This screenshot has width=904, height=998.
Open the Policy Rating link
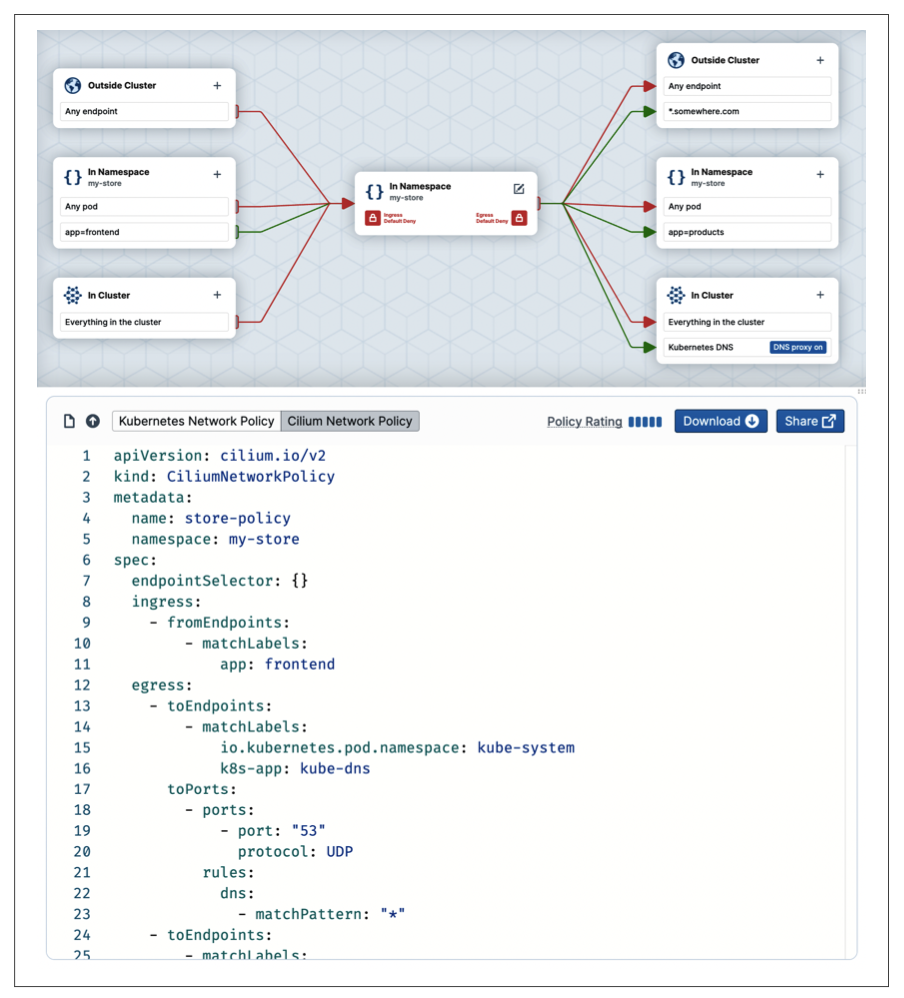tap(584, 422)
